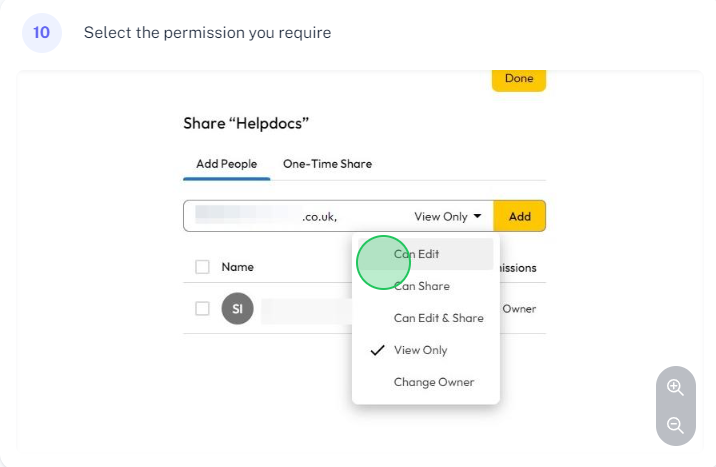This screenshot has height=467, width=716.
Task: Click the email address input field
Action: (x=297, y=216)
